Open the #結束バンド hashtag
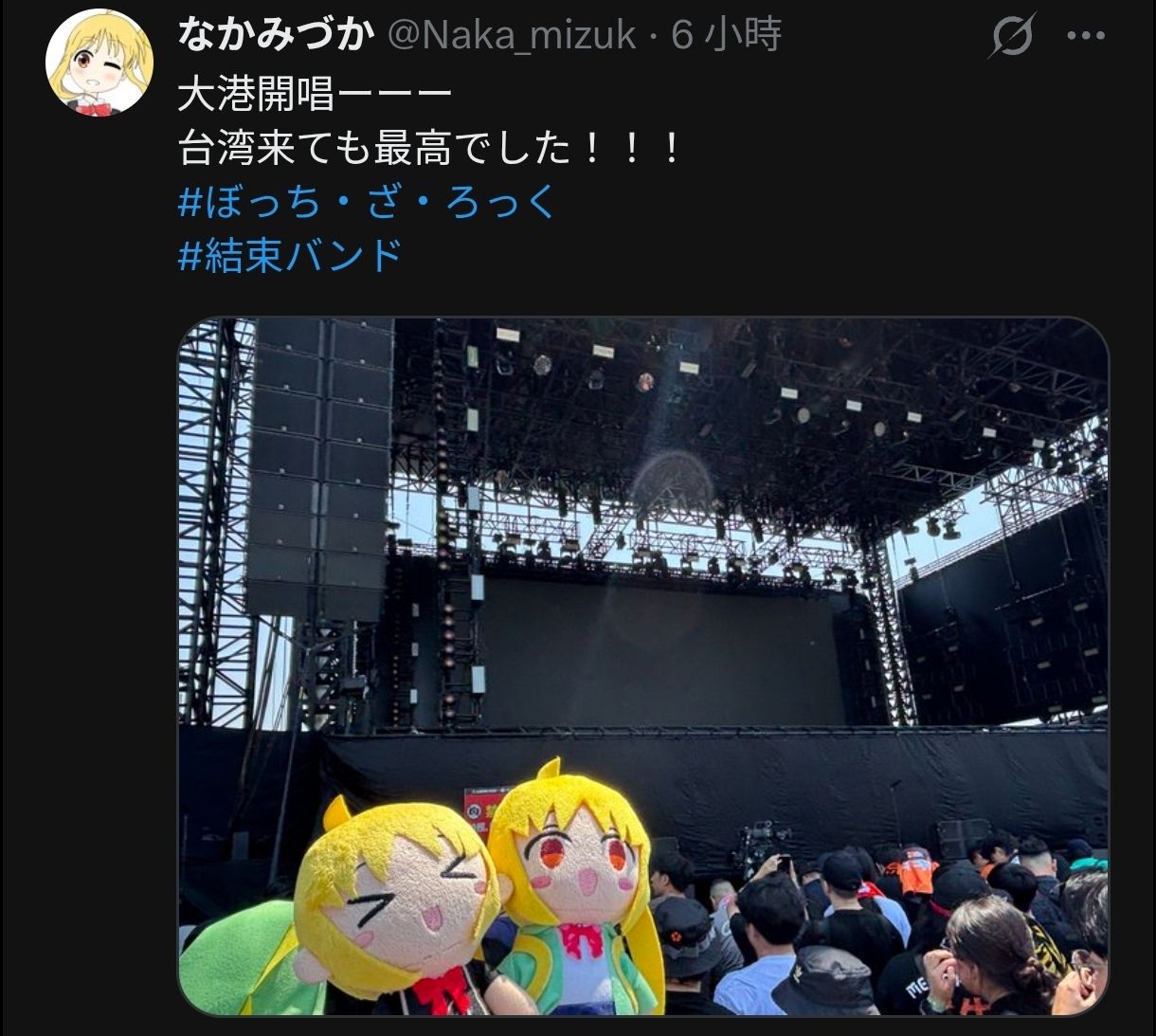The width and height of the screenshot is (1156, 1036). (290, 256)
